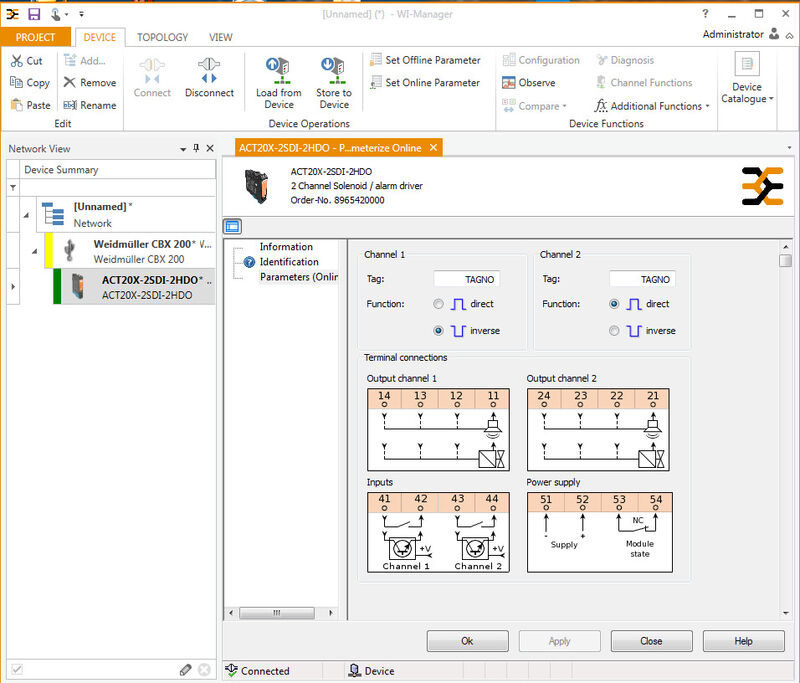Image resolution: width=800 pixels, height=683 pixels.
Task: Click the Channel 1 Tag input field
Action: coord(466,280)
